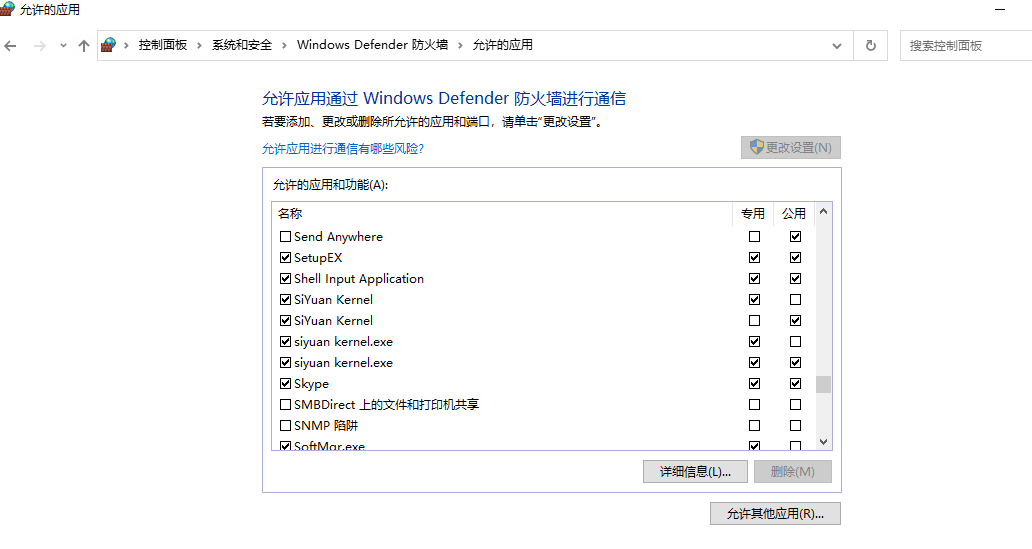This screenshot has width=1032, height=549.
Task: Click the 系统和安全 breadcrumb
Action: (242, 45)
